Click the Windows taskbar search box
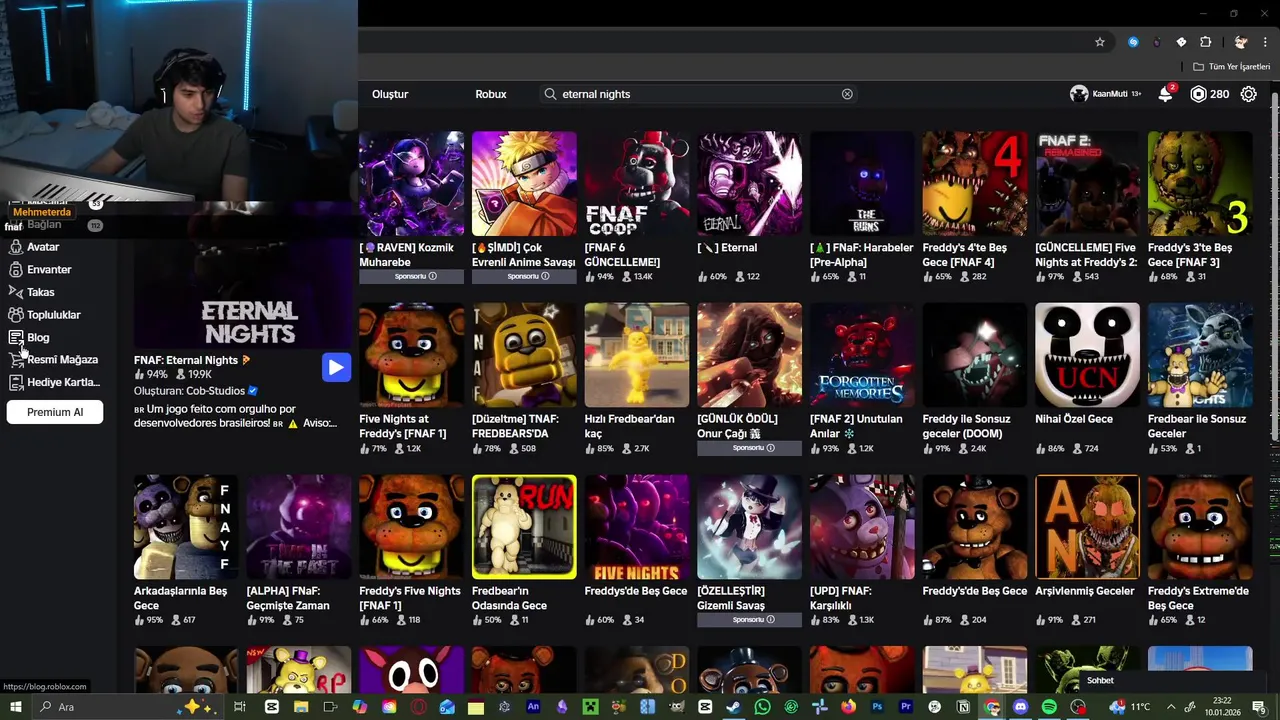The height and width of the screenshot is (720, 1280). click(x=128, y=707)
